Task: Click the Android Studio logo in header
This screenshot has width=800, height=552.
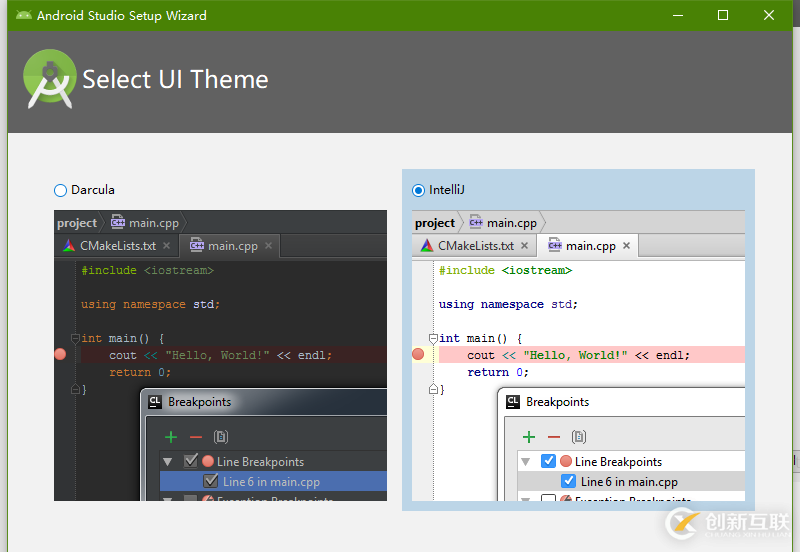Action: pyautogui.click(x=49, y=79)
